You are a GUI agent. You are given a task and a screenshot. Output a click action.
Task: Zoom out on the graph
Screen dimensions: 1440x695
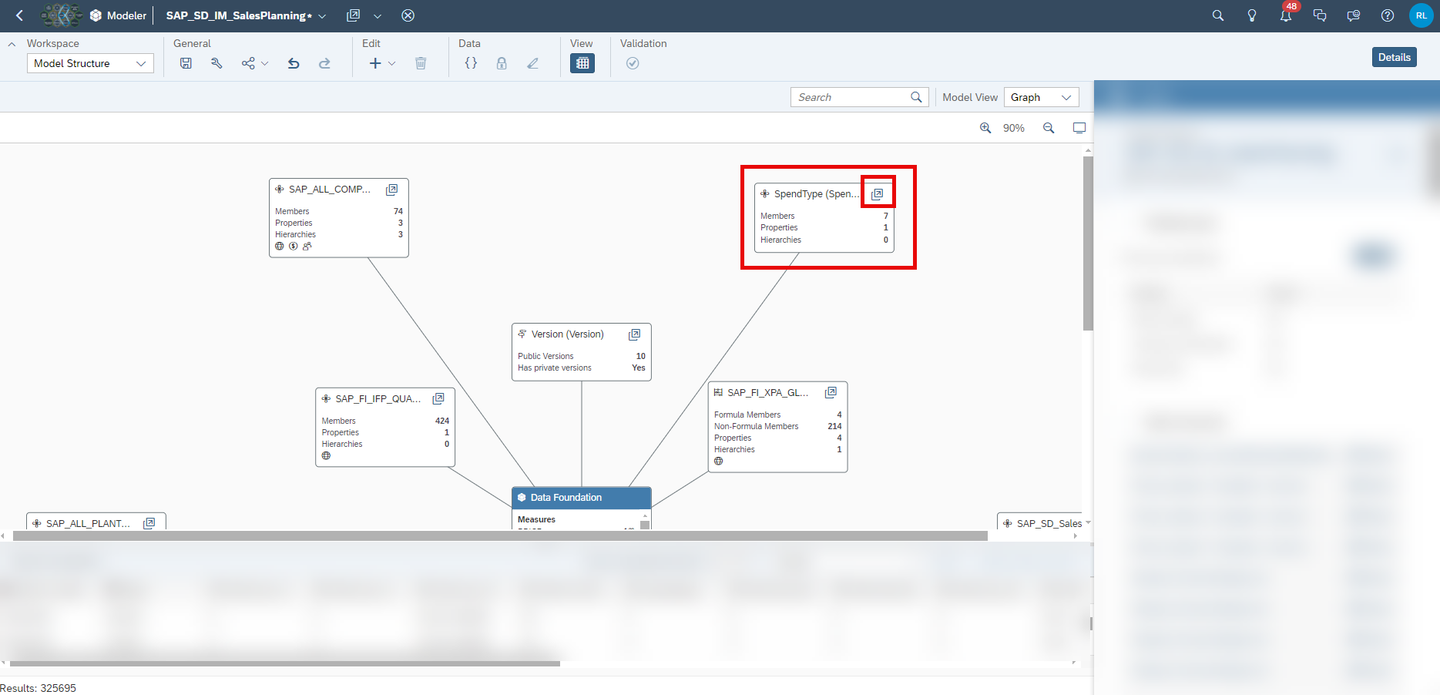pos(1049,128)
